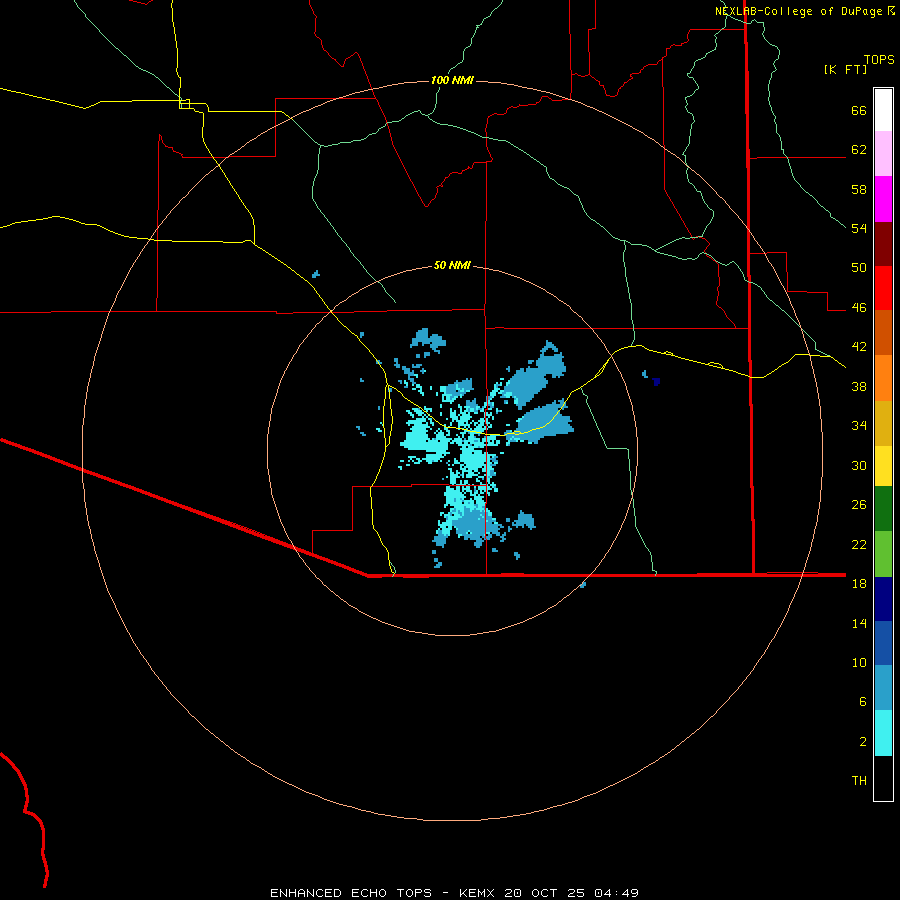Select the black TH swatch in the legend
This screenshot has width=900, height=900.
tap(883, 778)
